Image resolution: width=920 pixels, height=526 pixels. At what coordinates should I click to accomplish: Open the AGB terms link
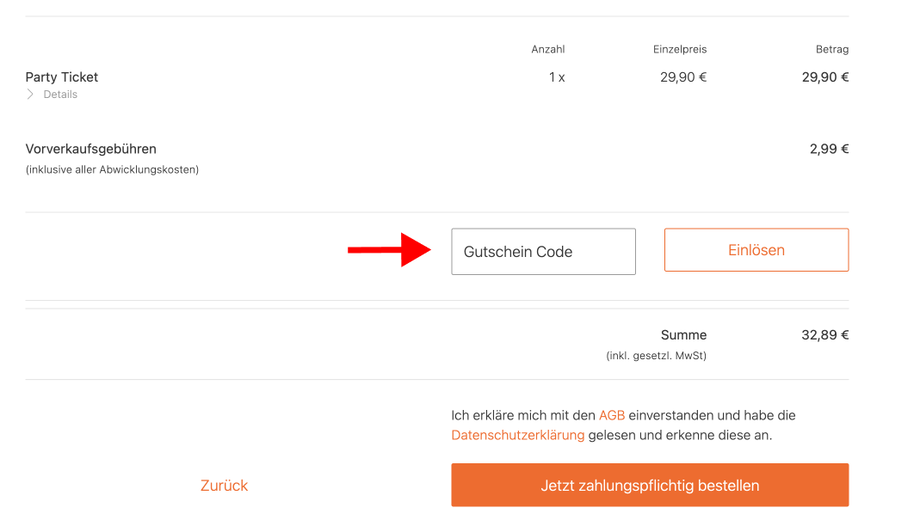pos(611,415)
